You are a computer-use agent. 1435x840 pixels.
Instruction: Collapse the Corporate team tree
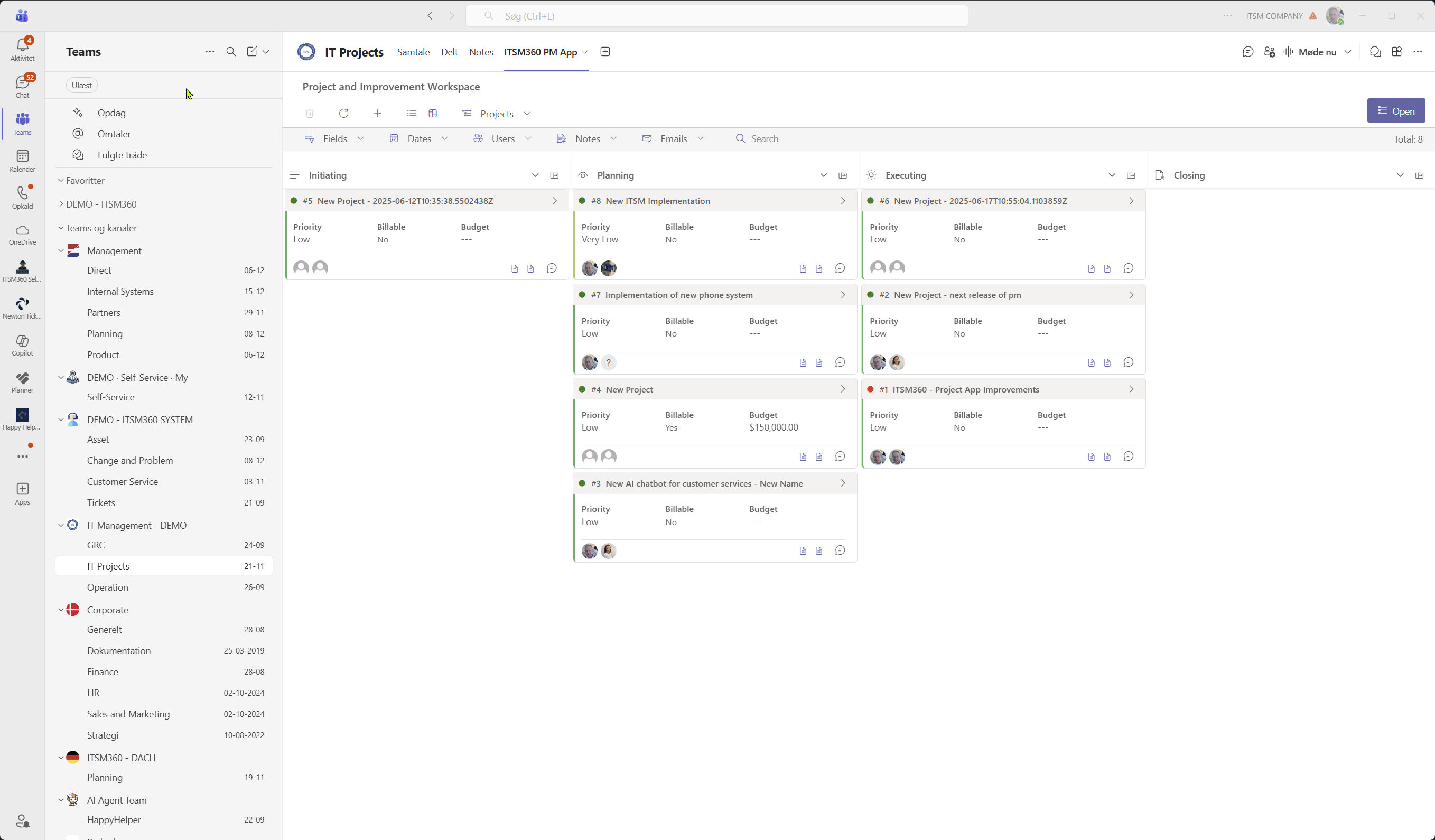point(61,610)
